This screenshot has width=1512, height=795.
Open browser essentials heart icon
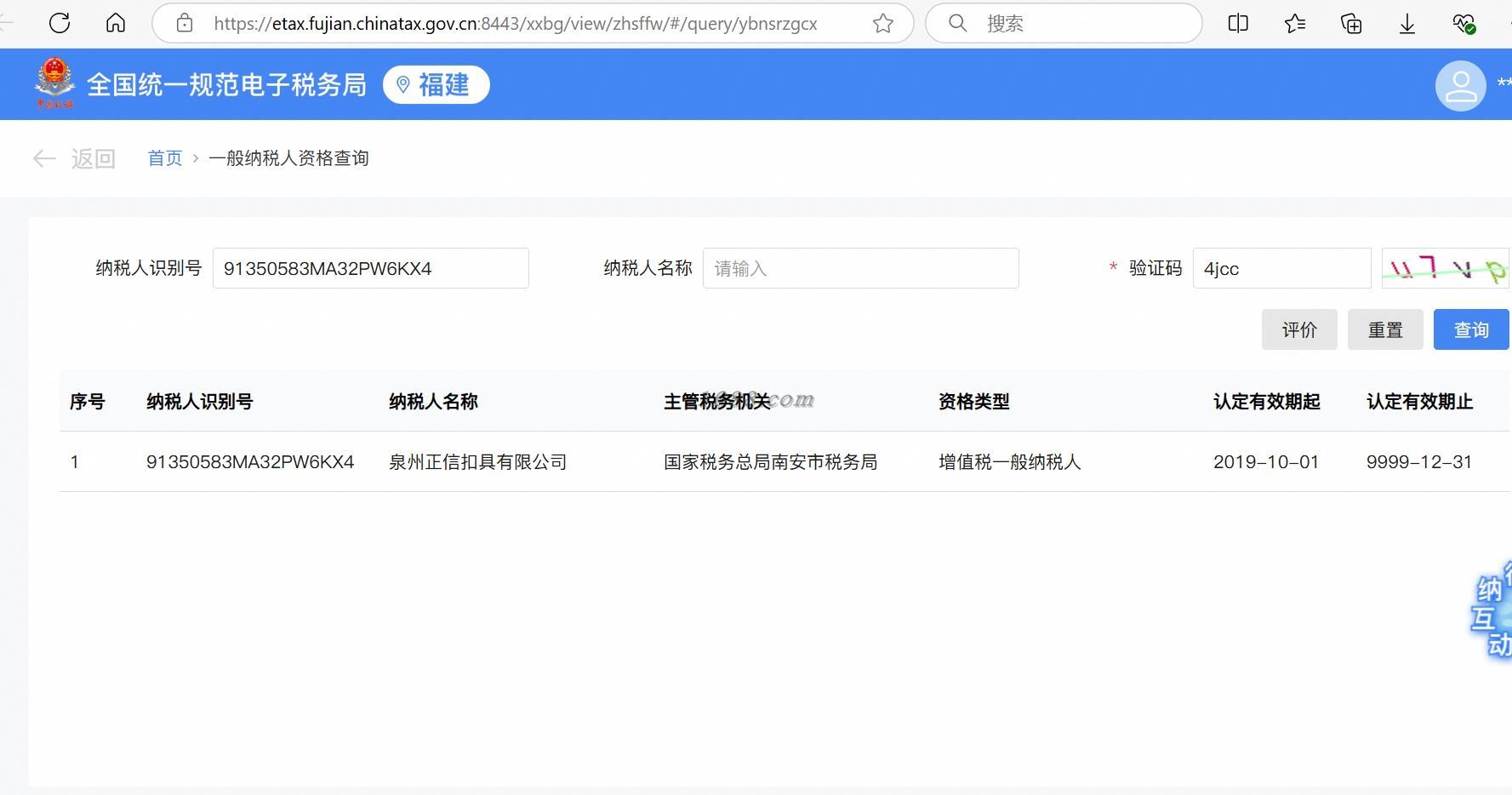(1464, 23)
